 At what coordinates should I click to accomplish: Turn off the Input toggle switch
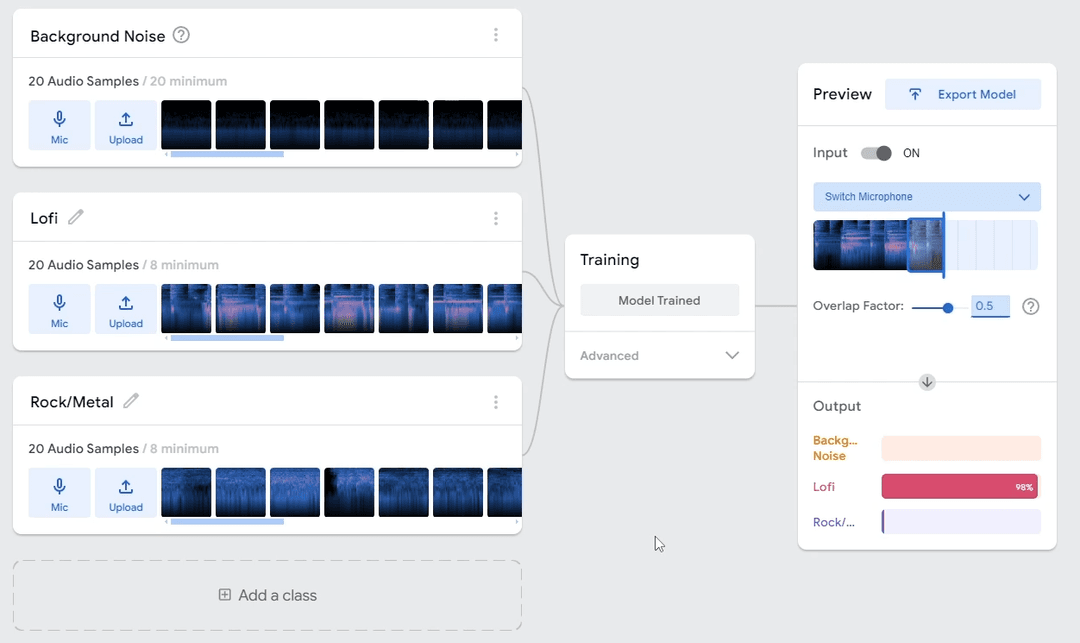(x=877, y=153)
